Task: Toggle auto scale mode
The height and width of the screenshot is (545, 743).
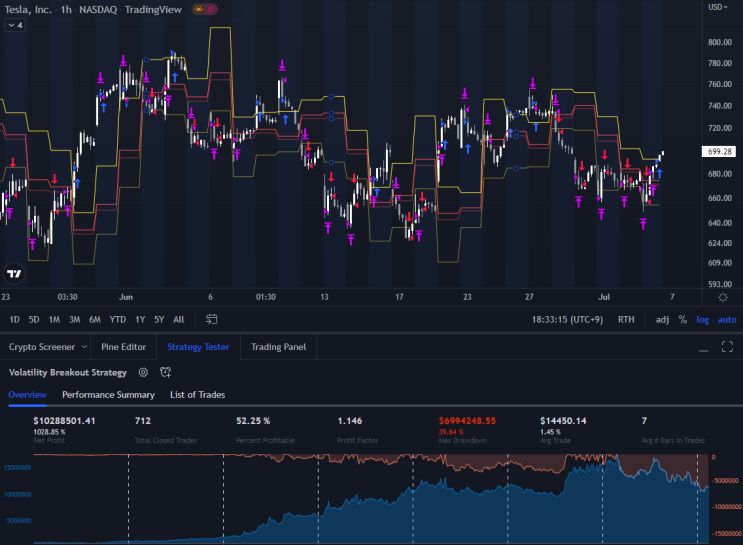Action: (x=727, y=319)
